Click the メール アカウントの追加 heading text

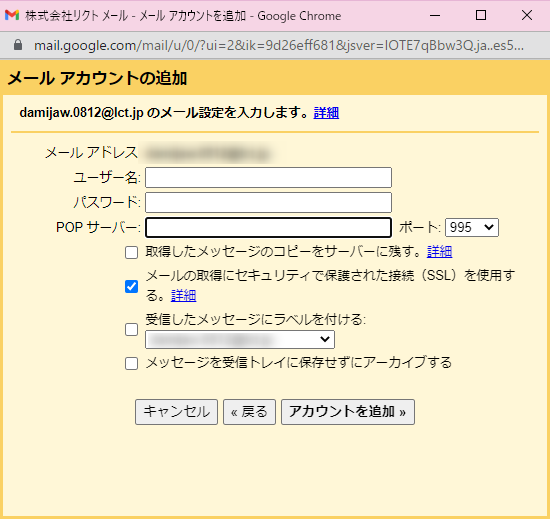pyautogui.click(x=97, y=78)
